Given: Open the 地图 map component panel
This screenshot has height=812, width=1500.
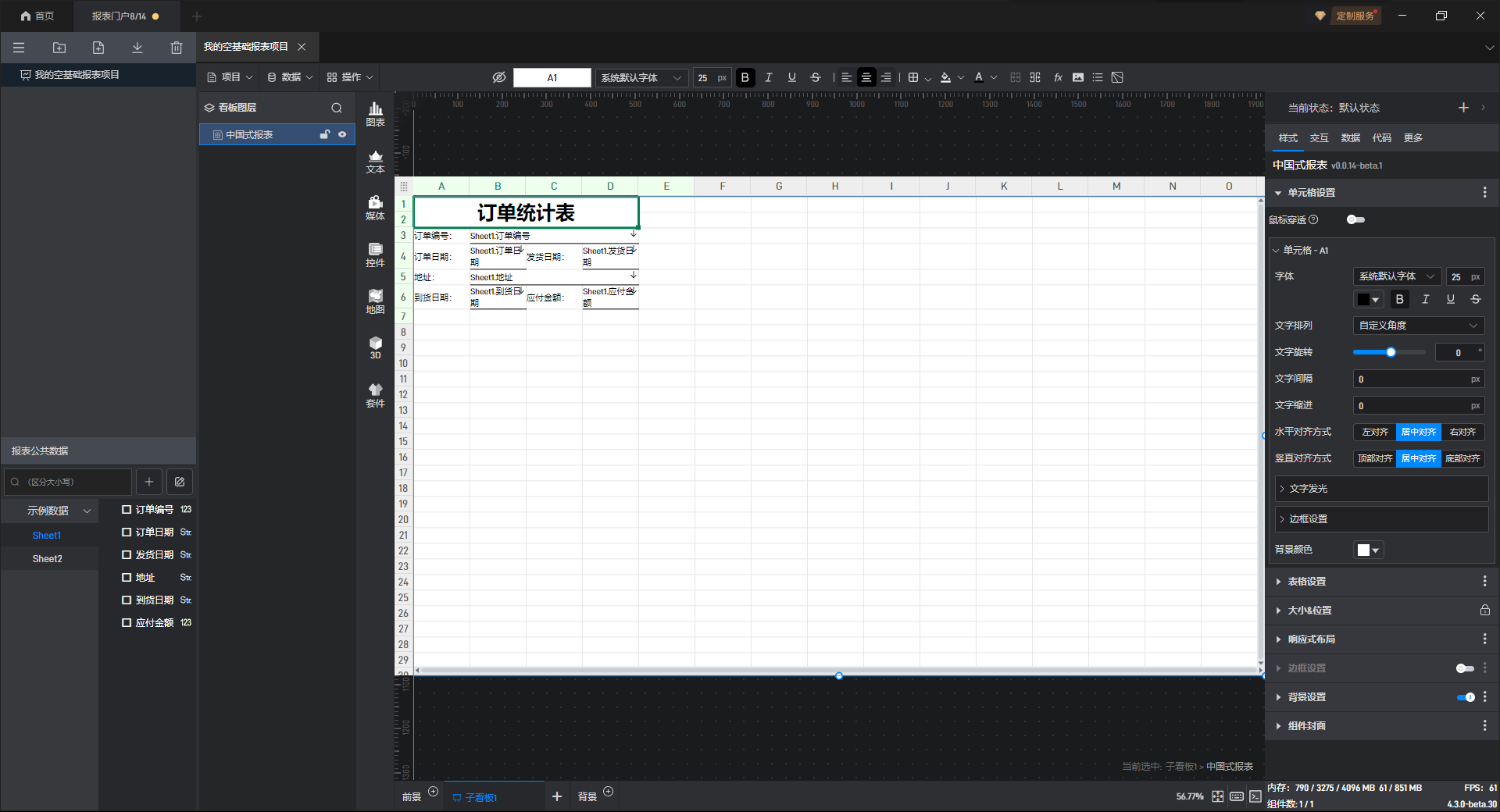Looking at the screenshot, I should click(375, 301).
